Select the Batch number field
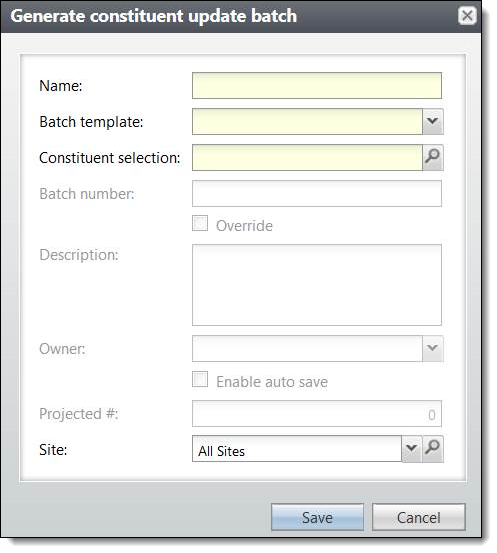Image resolution: width=497 pixels, height=553 pixels. click(317, 194)
